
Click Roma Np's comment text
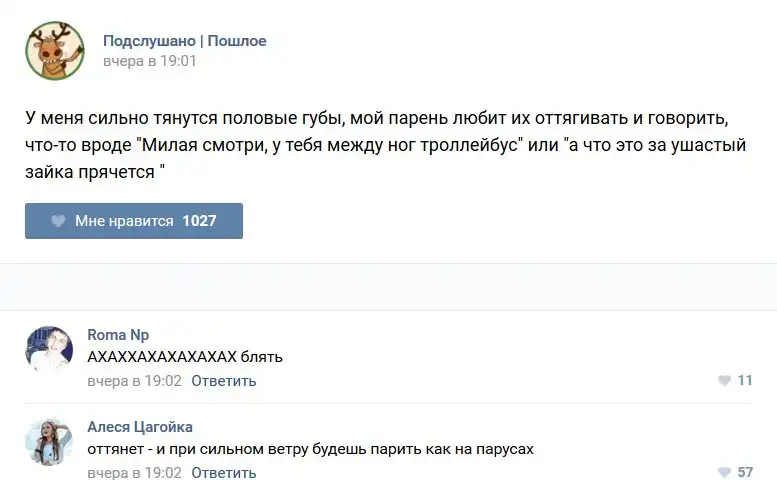click(x=185, y=357)
